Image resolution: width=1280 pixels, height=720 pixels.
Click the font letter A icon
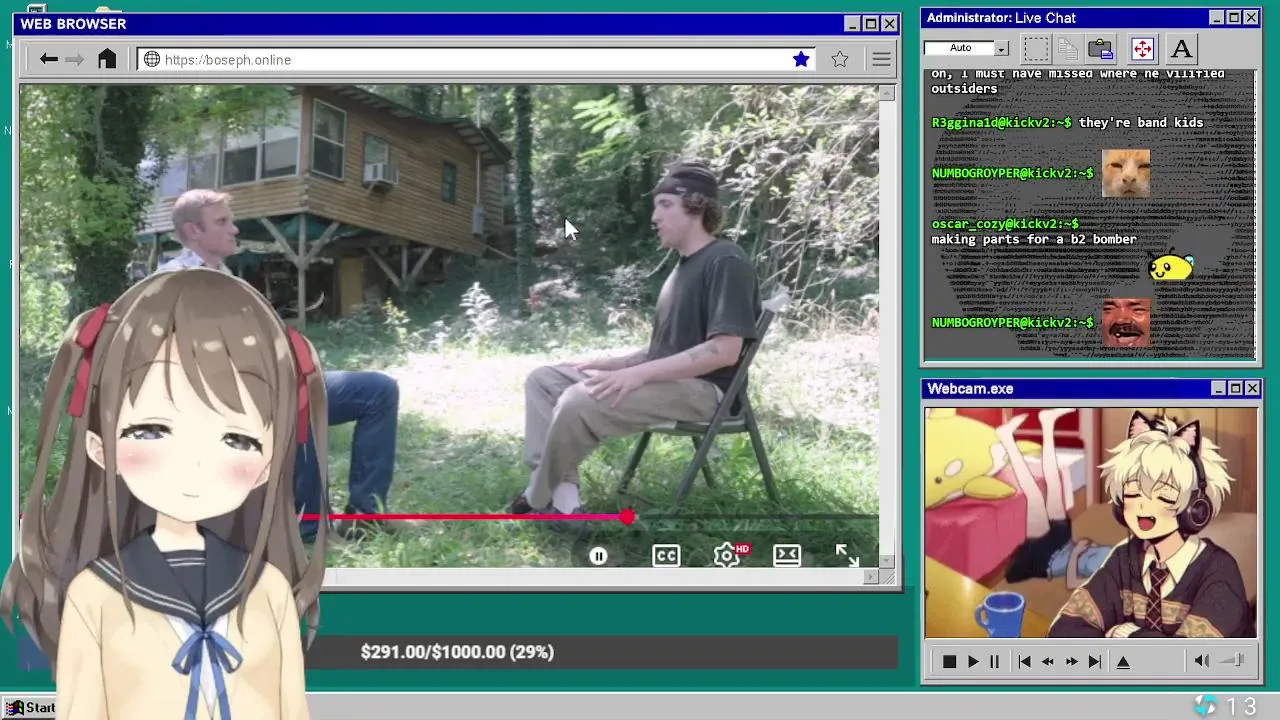click(1181, 48)
